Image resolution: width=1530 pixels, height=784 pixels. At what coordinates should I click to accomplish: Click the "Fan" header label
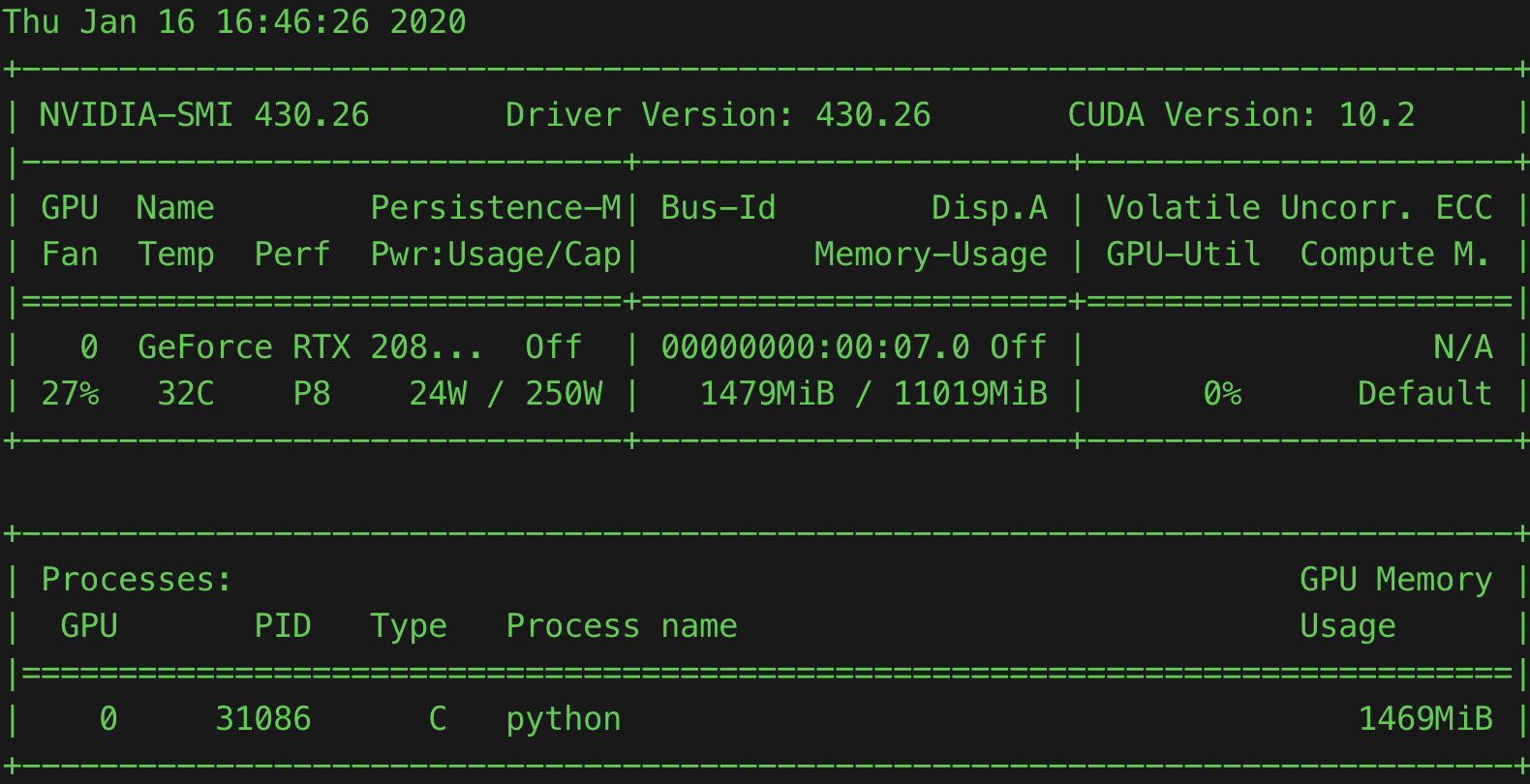click(x=70, y=254)
